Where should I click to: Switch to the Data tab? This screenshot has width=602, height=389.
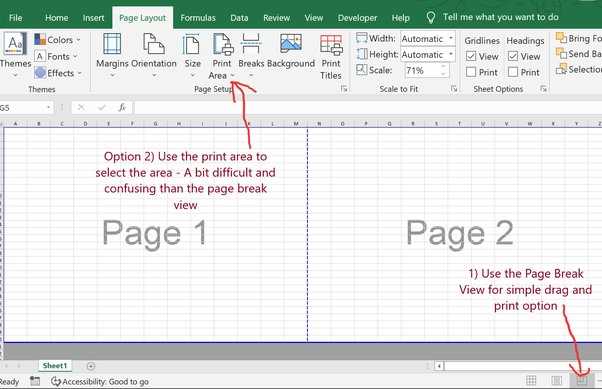(239, 18)
